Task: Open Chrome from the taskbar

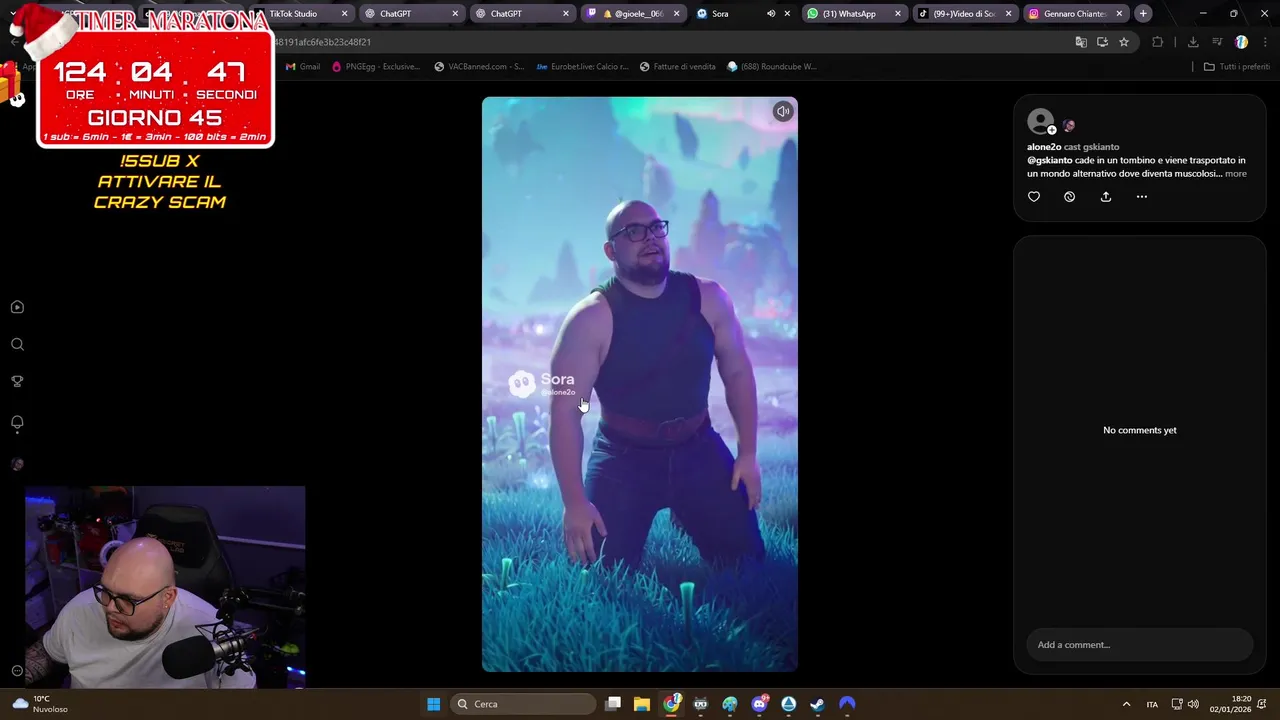Action: tap(672, 704)
